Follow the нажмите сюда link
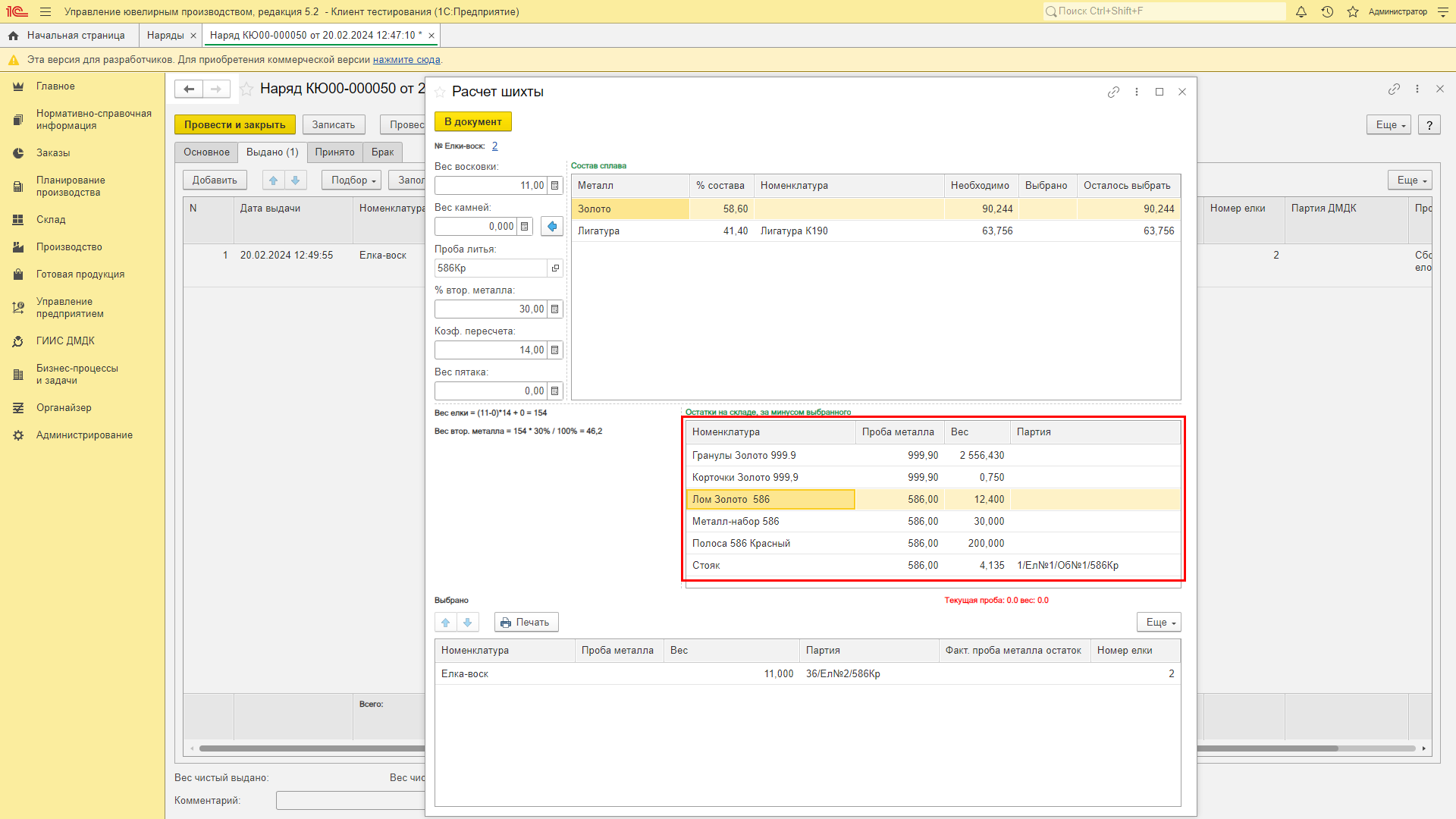 406,60
